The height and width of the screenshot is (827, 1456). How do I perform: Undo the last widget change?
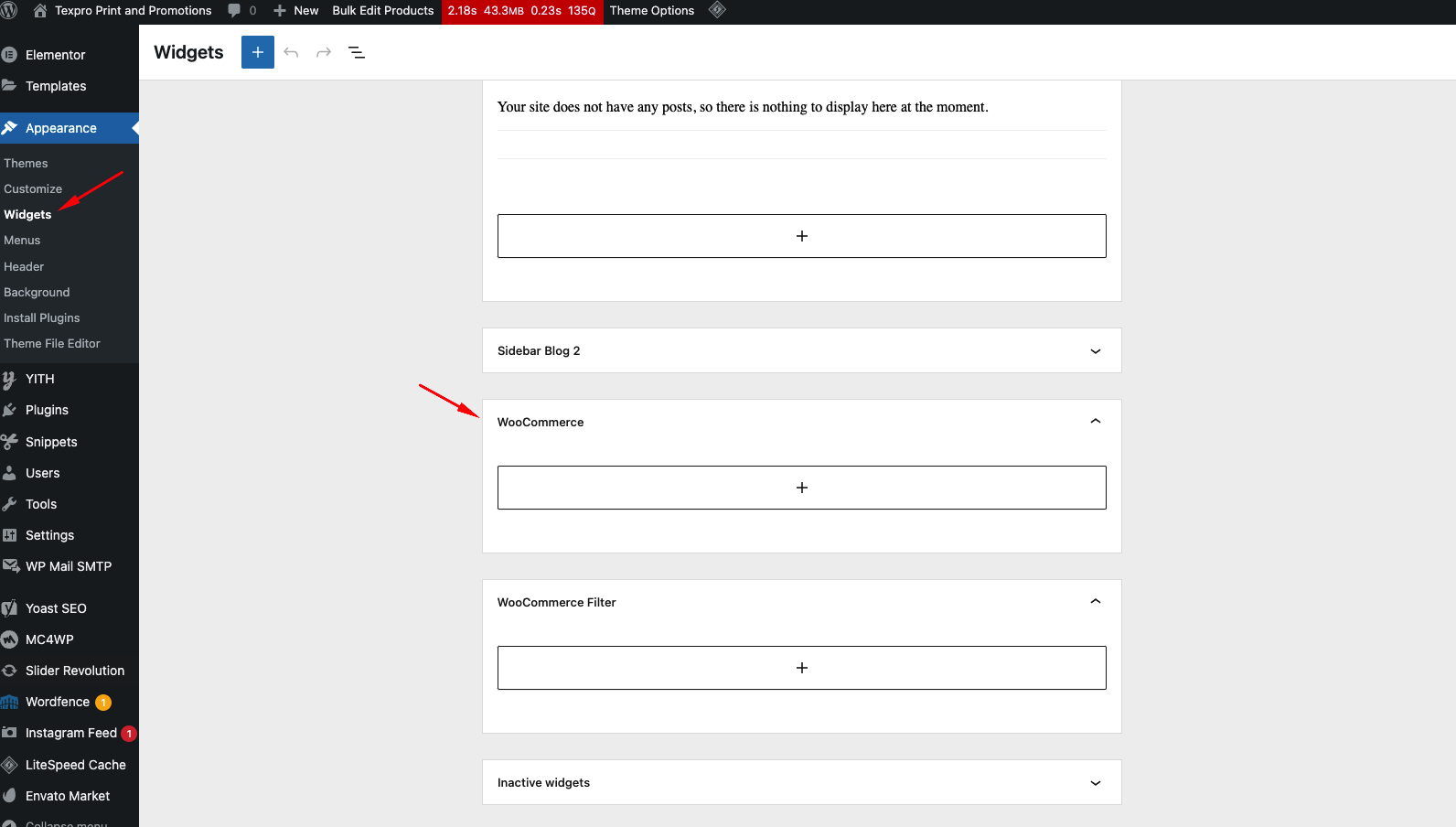click(291, 52)
